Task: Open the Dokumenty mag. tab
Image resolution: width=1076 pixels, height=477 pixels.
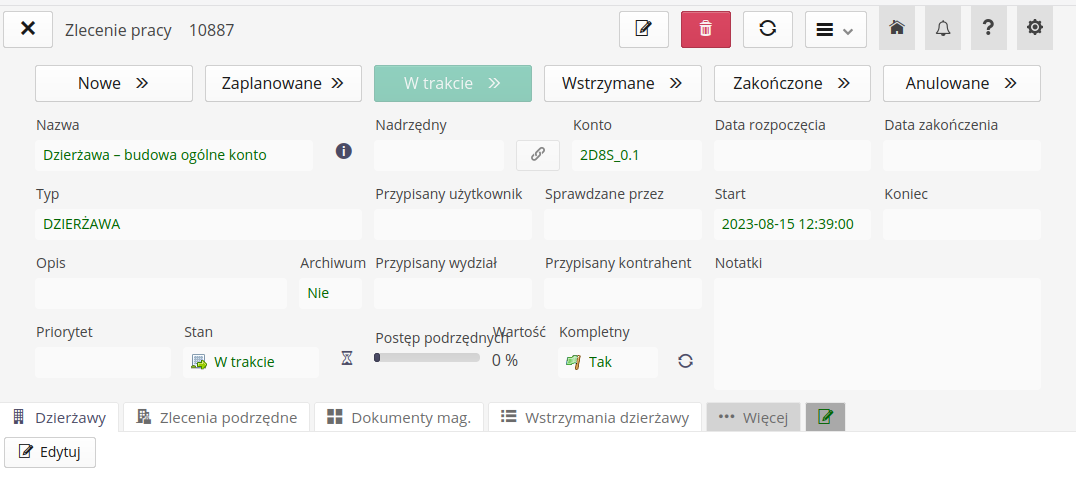Action: click(399, 417)
